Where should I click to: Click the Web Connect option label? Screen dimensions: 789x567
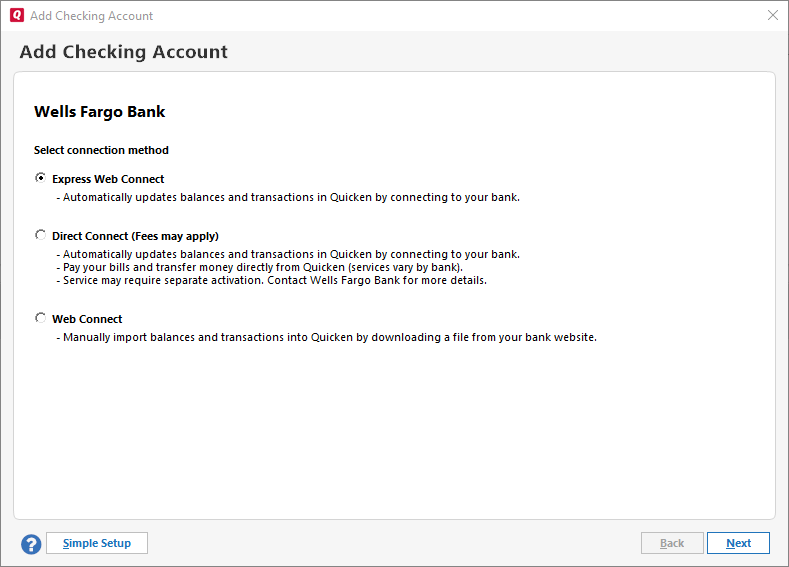tap(87, 319)
